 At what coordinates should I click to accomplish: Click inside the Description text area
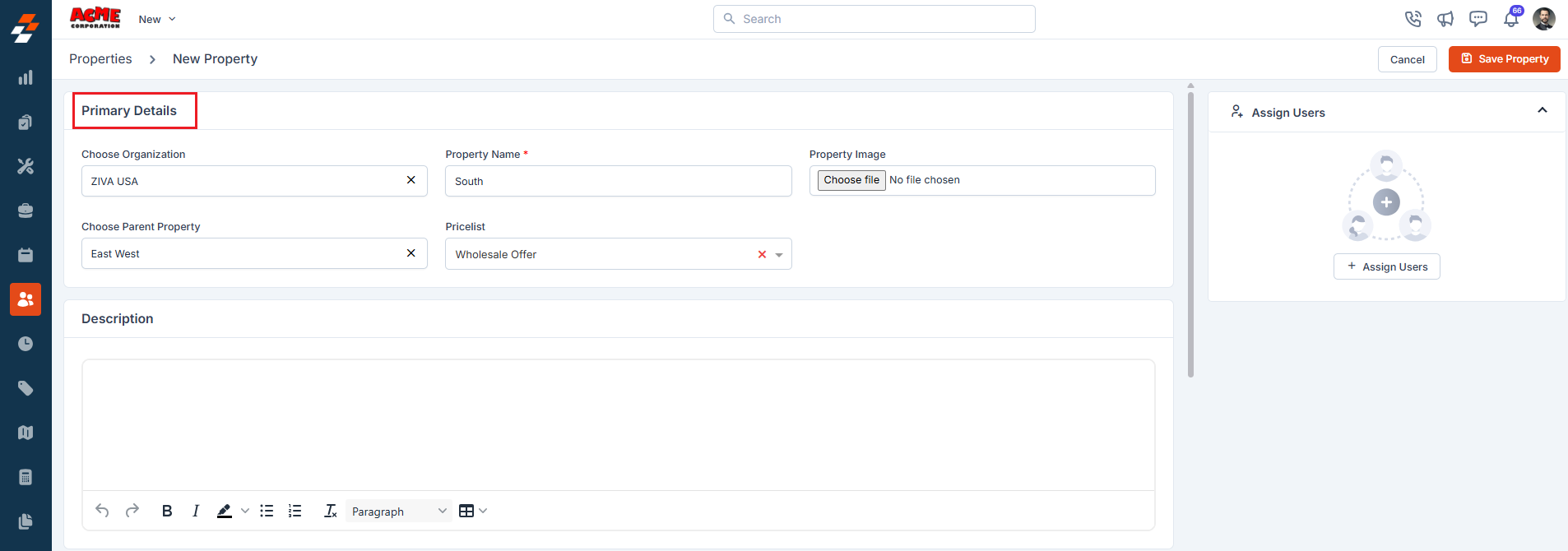tap(619, 425)
